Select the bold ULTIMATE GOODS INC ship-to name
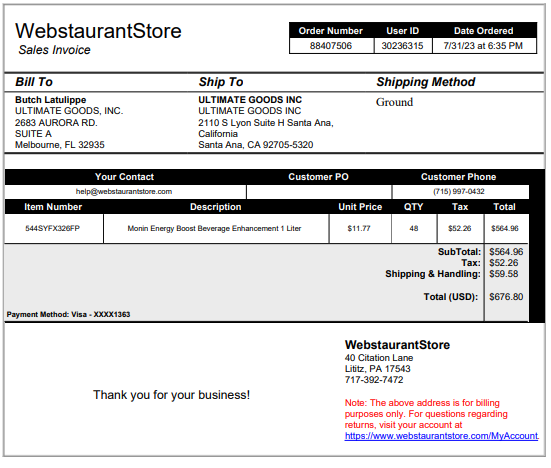 (250, 100)
